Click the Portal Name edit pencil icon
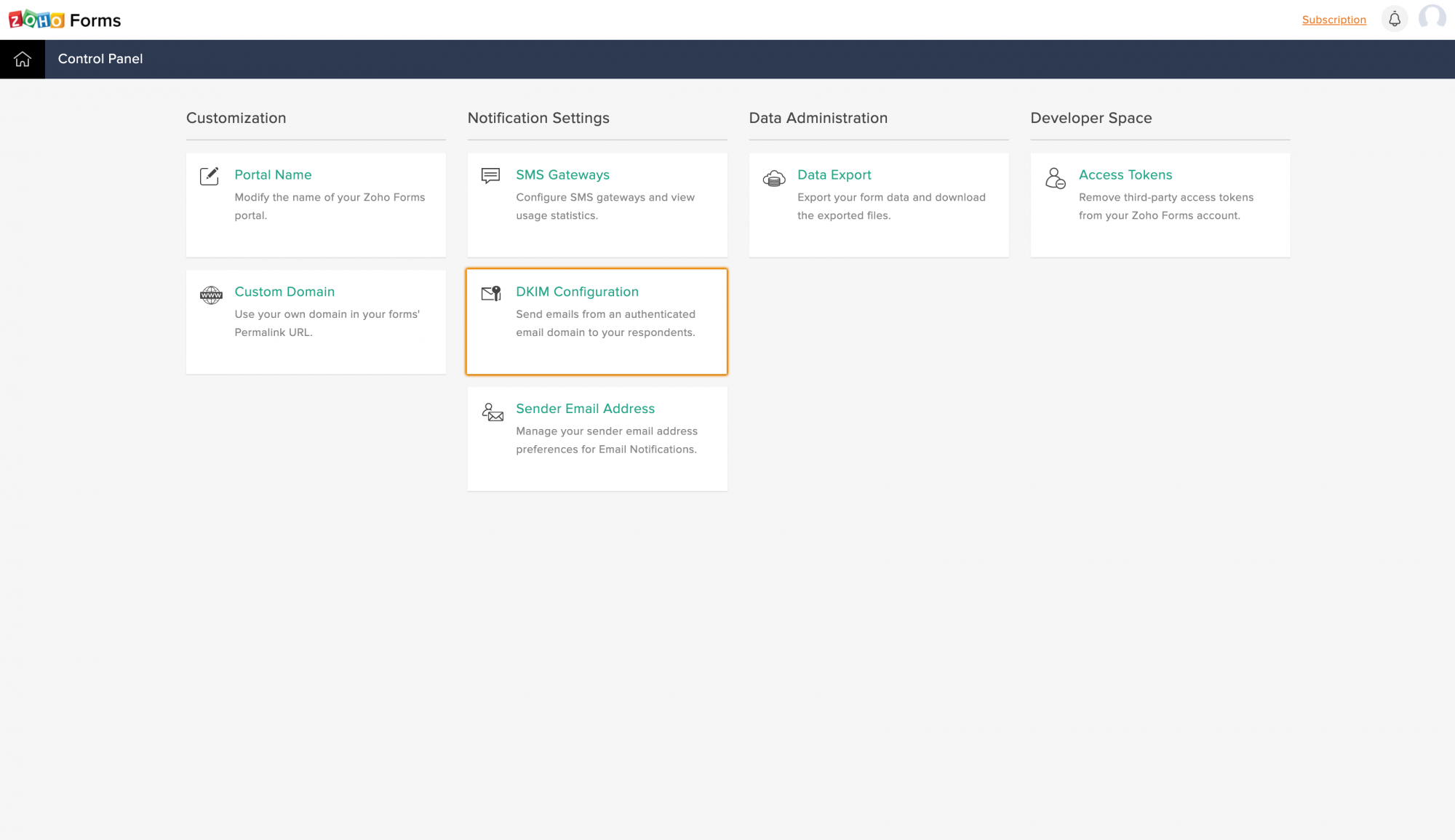1455x840 pixels. click(210, 176)
